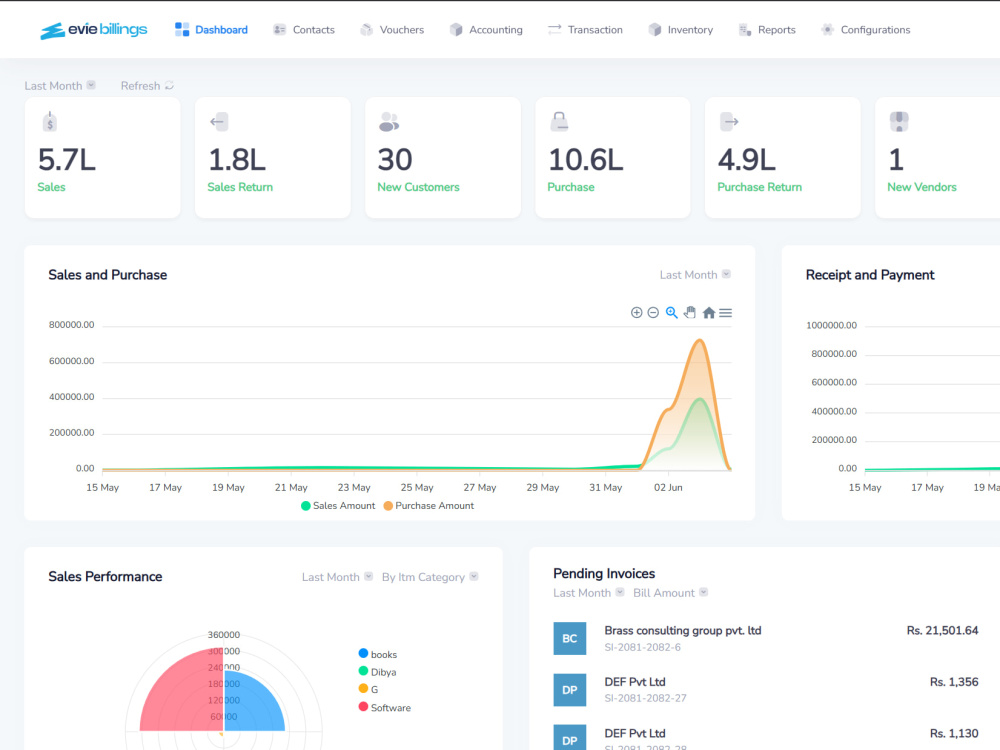Open the Purchase link on 10.6L card

tap(571, 187)
